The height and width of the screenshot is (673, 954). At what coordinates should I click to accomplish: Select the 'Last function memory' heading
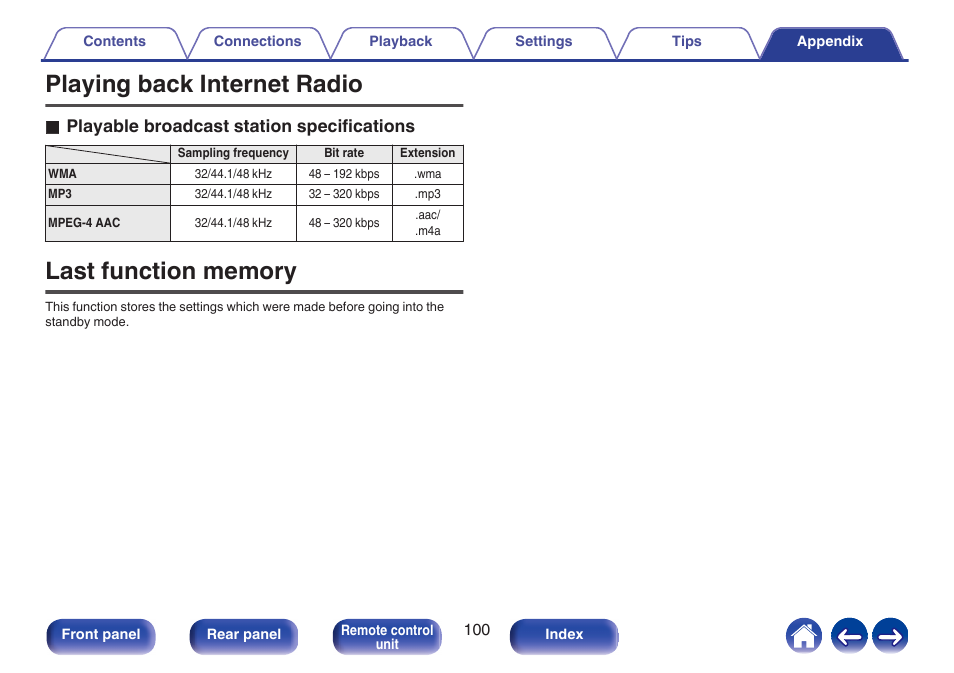[x=171, y=271]
